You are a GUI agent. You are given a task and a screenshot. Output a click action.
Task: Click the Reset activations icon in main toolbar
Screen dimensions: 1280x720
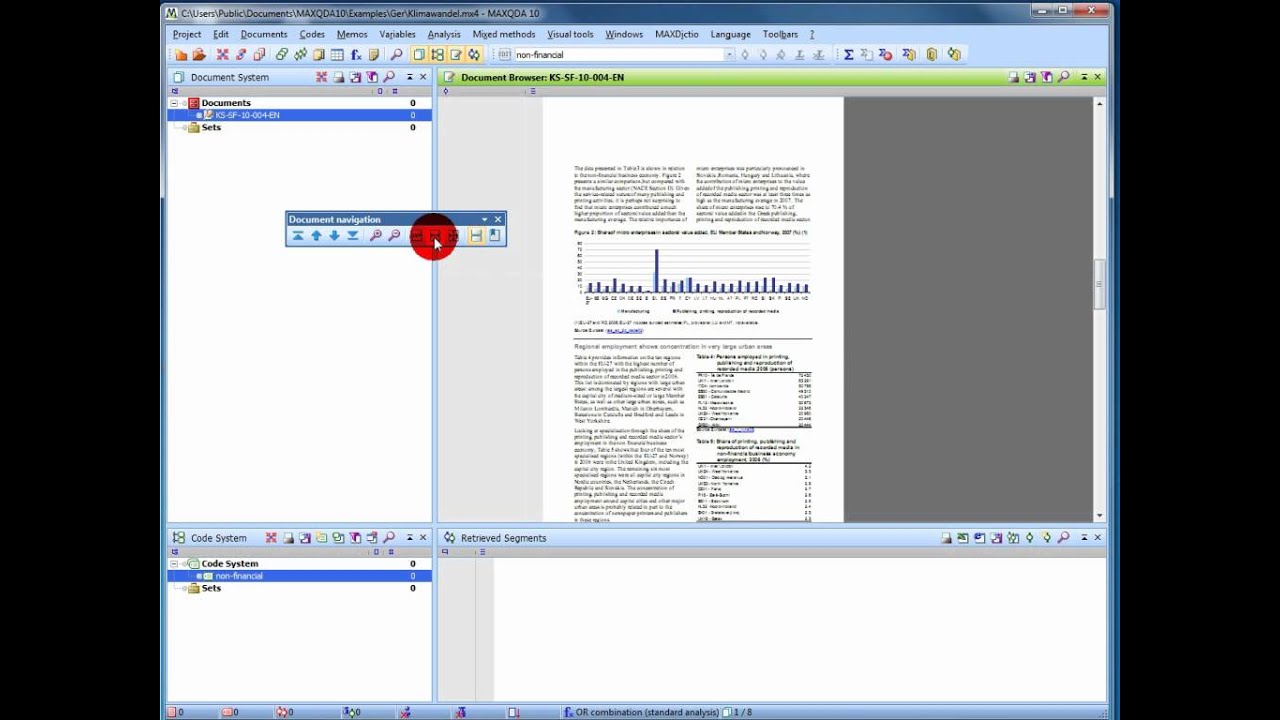(x=222, y=55)
